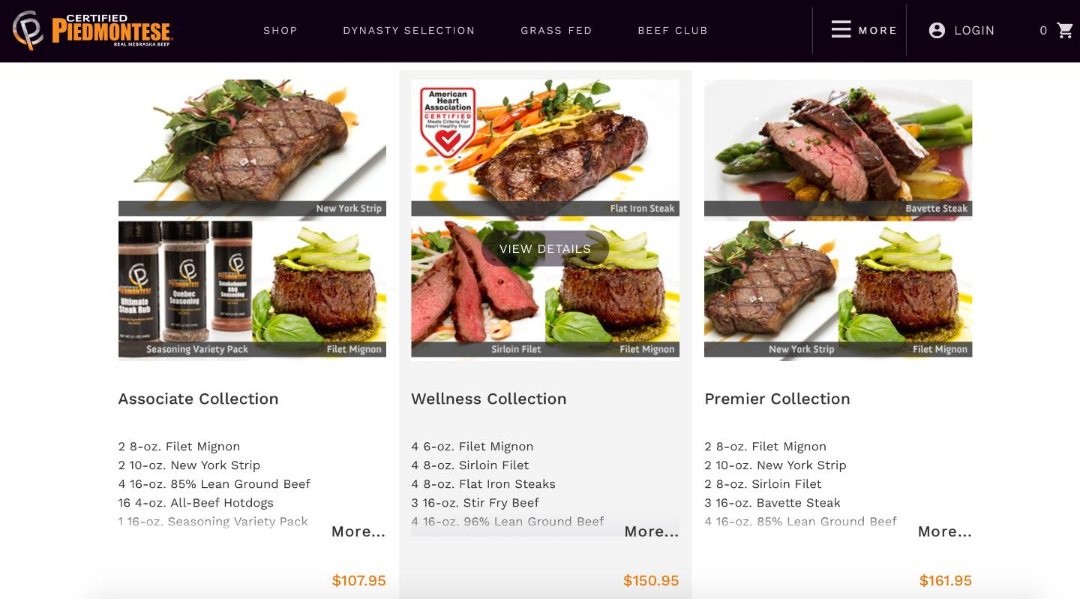This screenshot has width=1080, height=599.
Task: Expand More under Wellness Collection
Action: click(652, 532)
